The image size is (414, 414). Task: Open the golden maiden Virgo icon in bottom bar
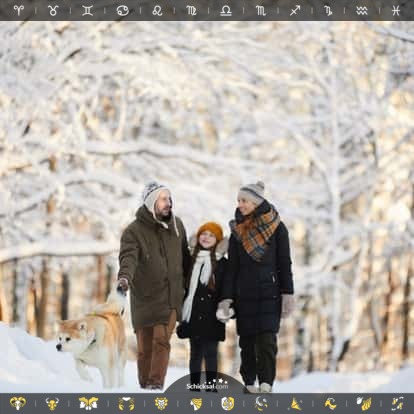click(196, 403)
